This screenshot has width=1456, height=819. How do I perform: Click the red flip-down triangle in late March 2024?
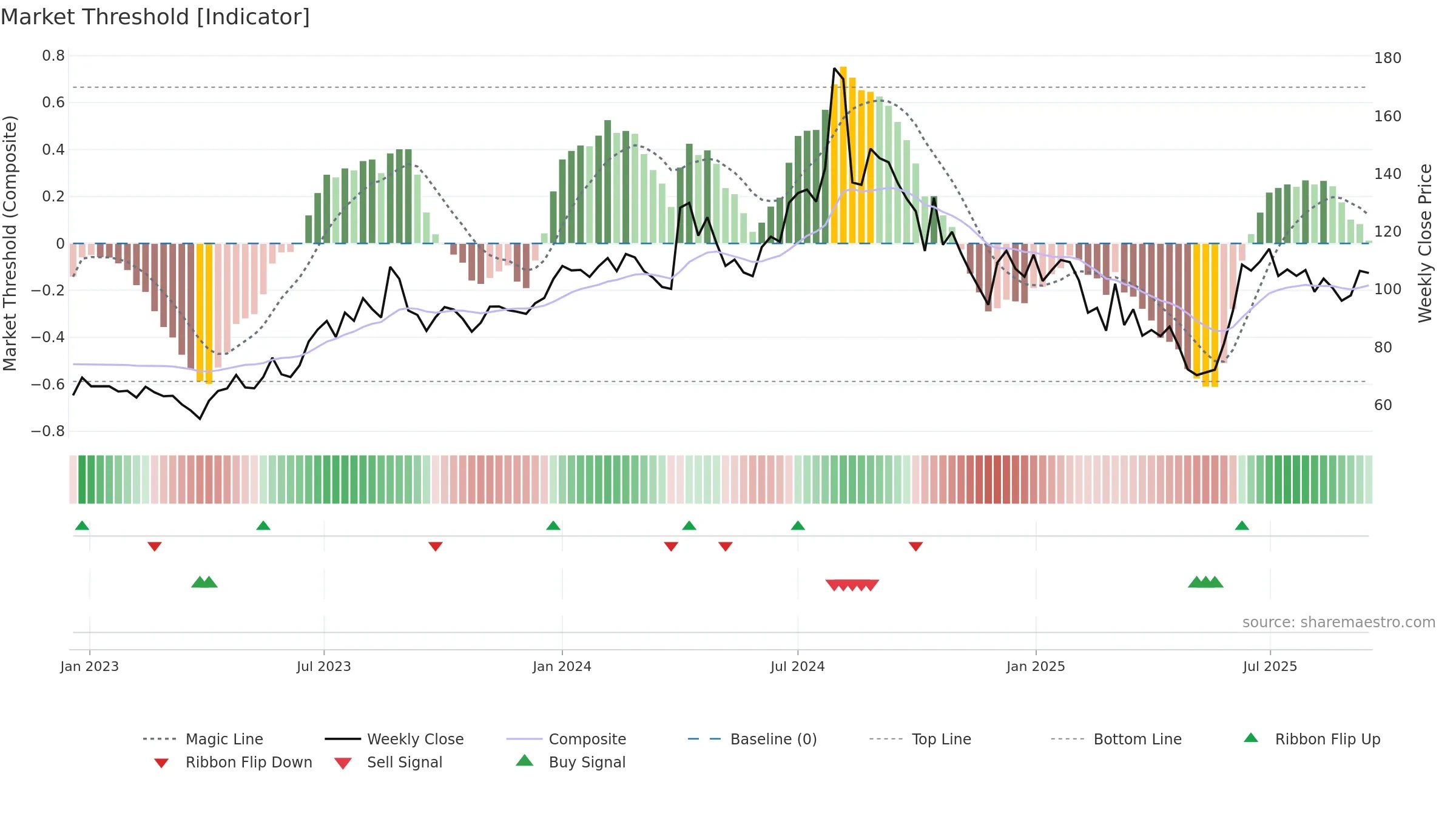(671, 547)
